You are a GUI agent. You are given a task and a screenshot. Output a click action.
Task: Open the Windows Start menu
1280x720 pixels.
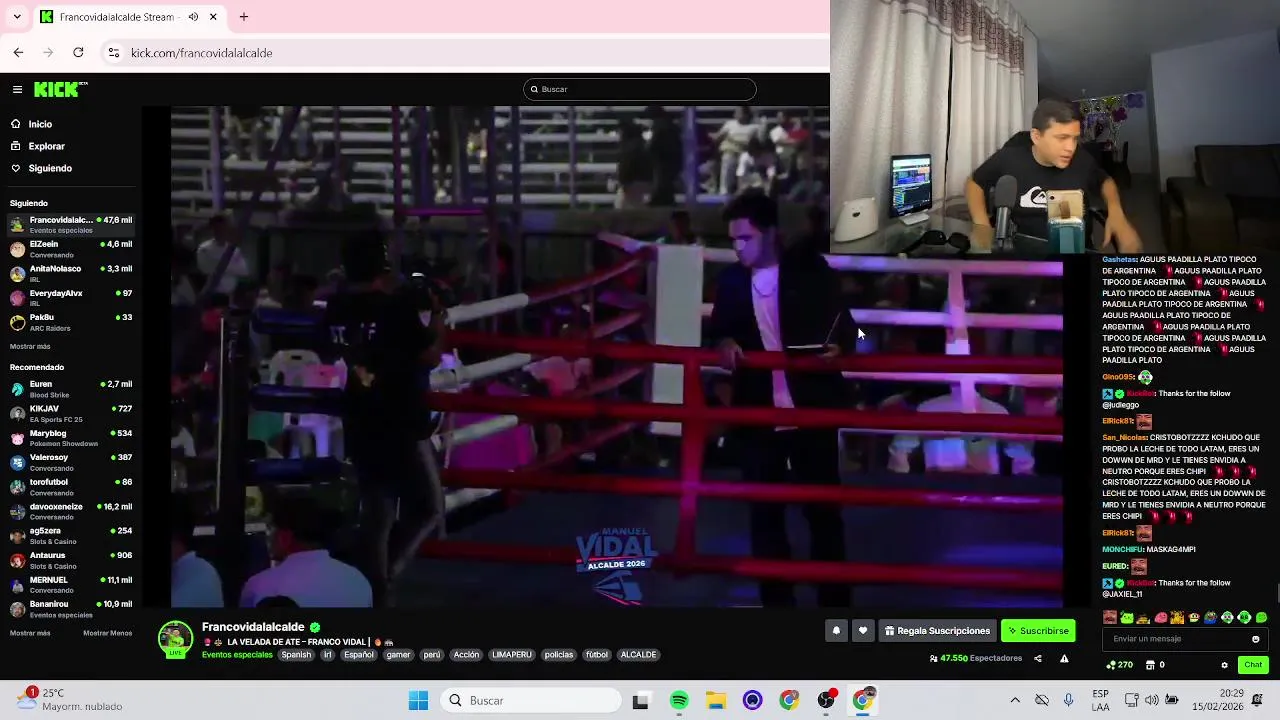pos(418,700)
